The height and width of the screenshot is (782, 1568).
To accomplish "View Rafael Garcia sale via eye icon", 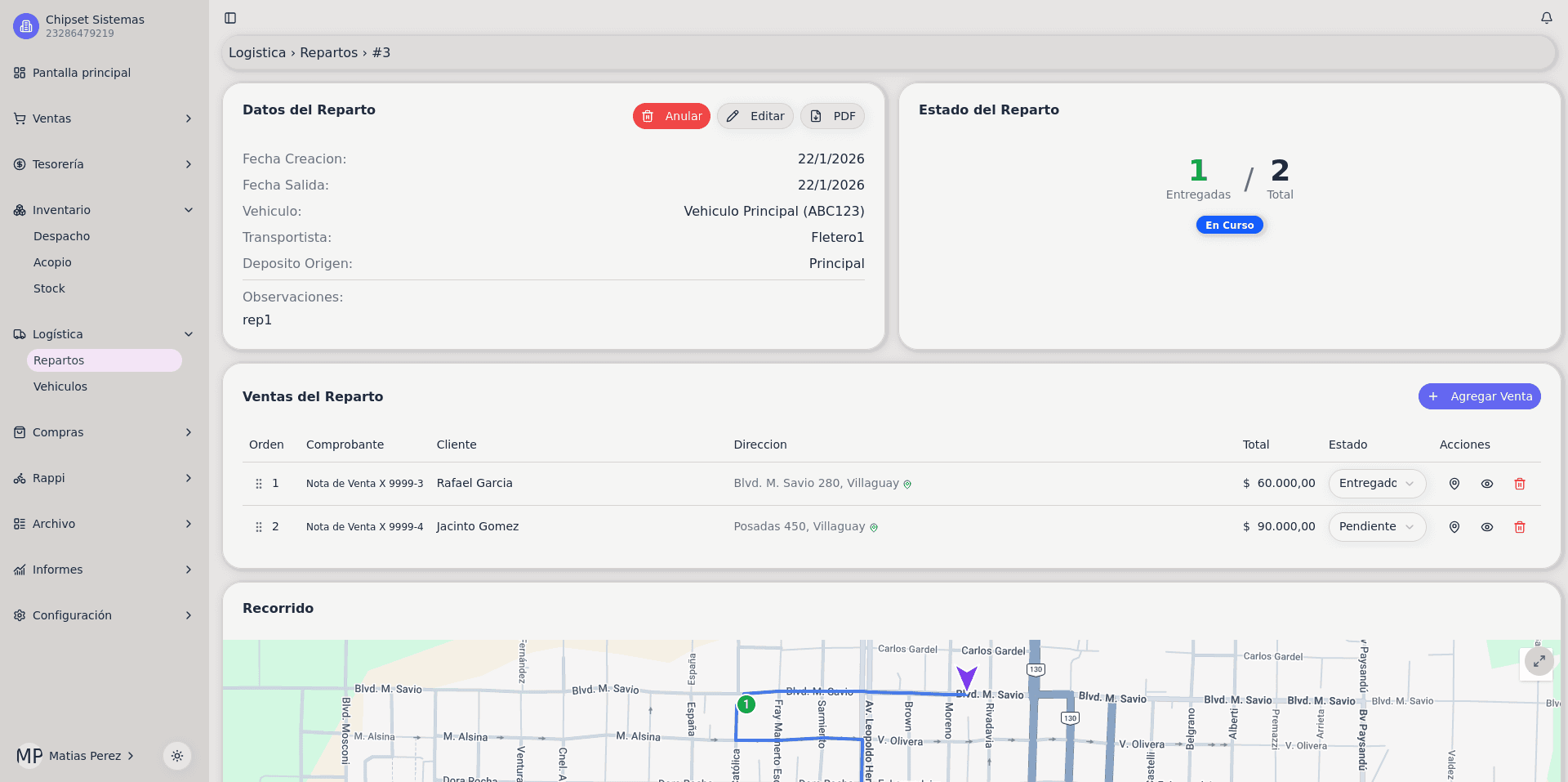I will [1486, 484].
